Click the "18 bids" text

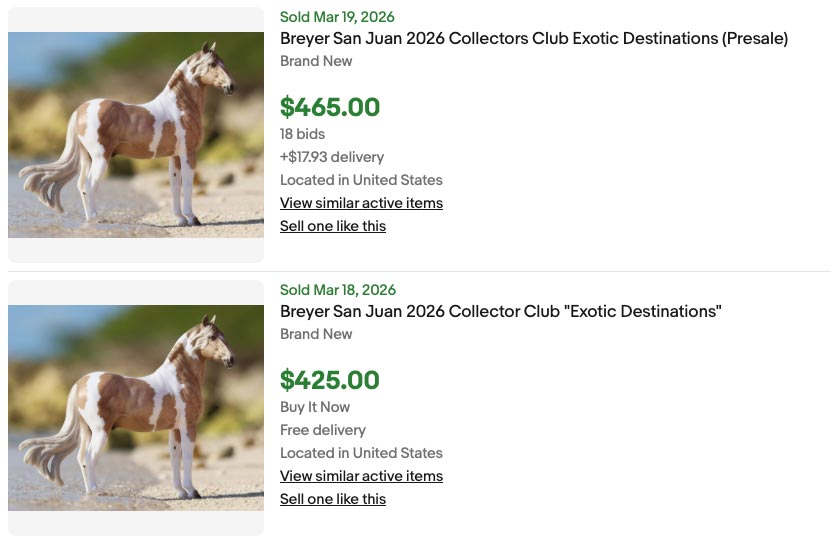coord(302,134)
